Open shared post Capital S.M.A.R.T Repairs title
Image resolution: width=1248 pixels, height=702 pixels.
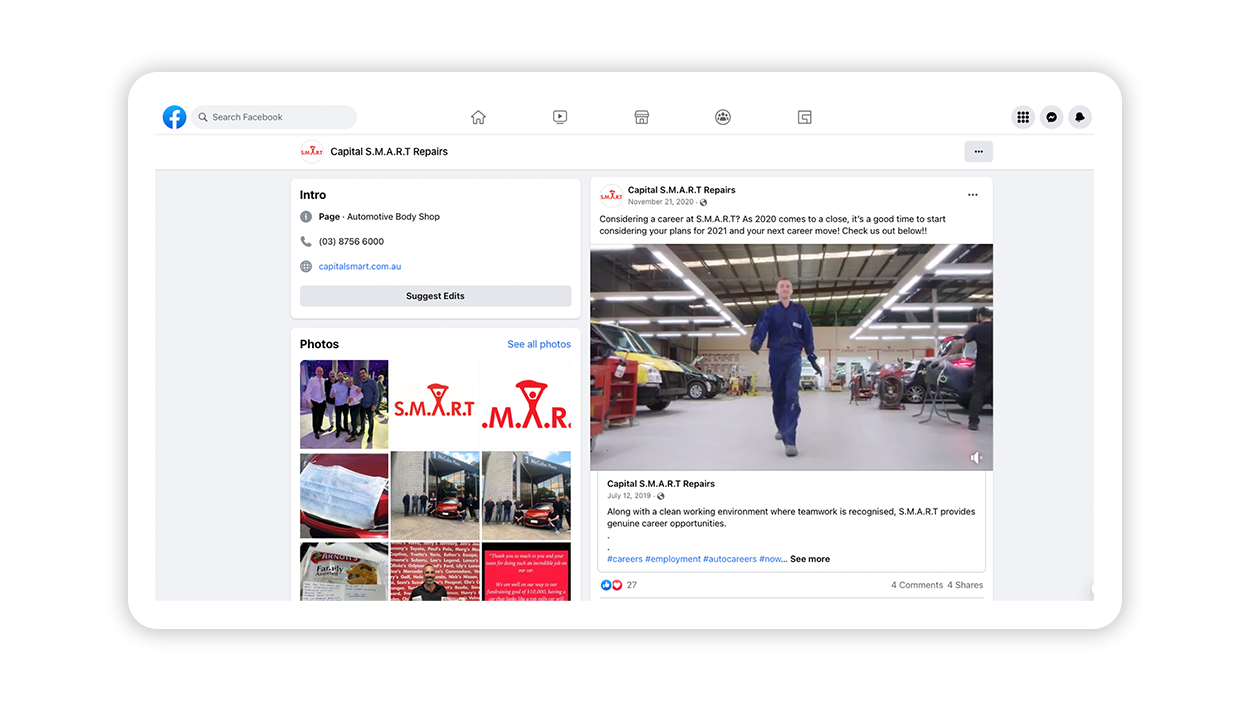[661, 484]
